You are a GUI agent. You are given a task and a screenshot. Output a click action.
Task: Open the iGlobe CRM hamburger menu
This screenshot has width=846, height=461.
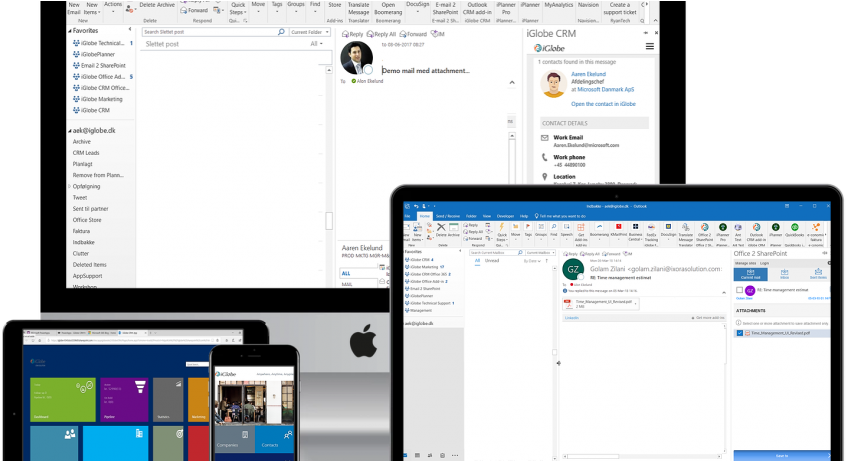click(649, 47)
